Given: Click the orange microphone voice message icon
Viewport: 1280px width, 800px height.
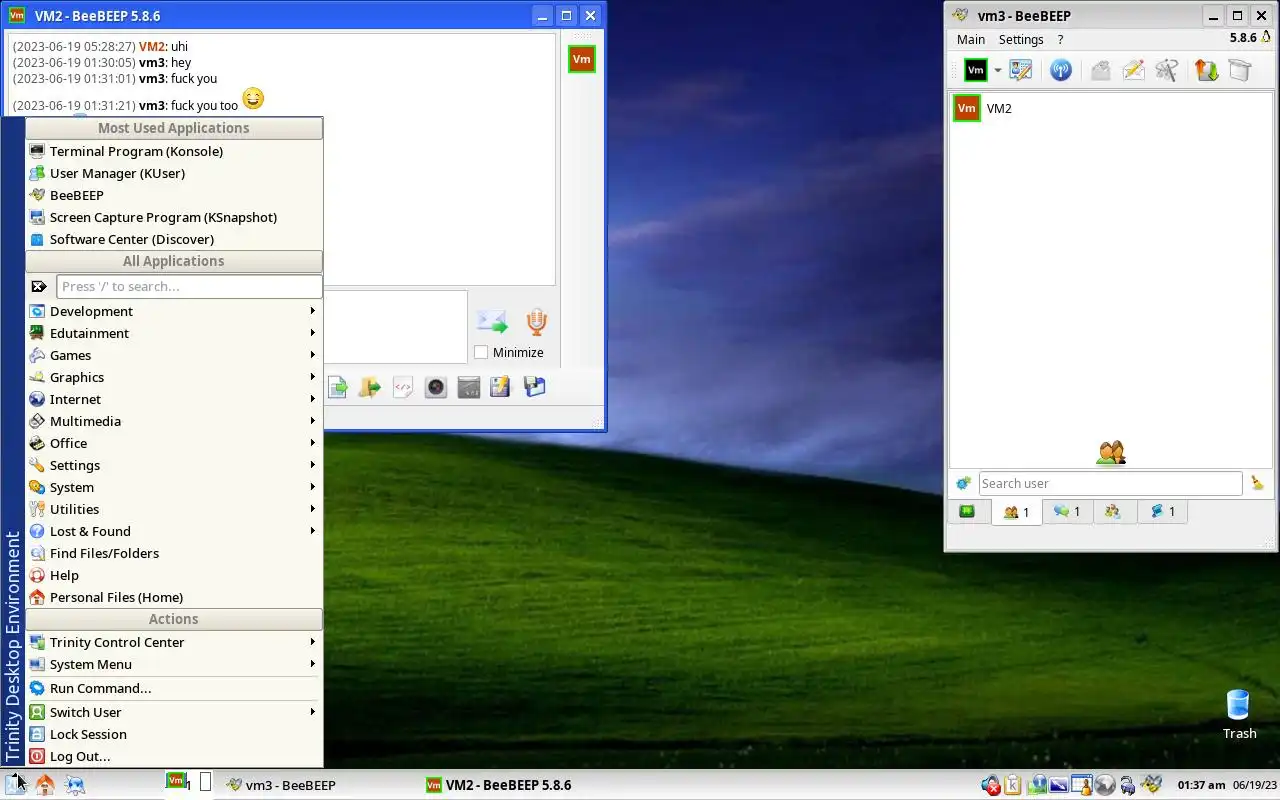Looking at the screenshot, I should [537, 322].
